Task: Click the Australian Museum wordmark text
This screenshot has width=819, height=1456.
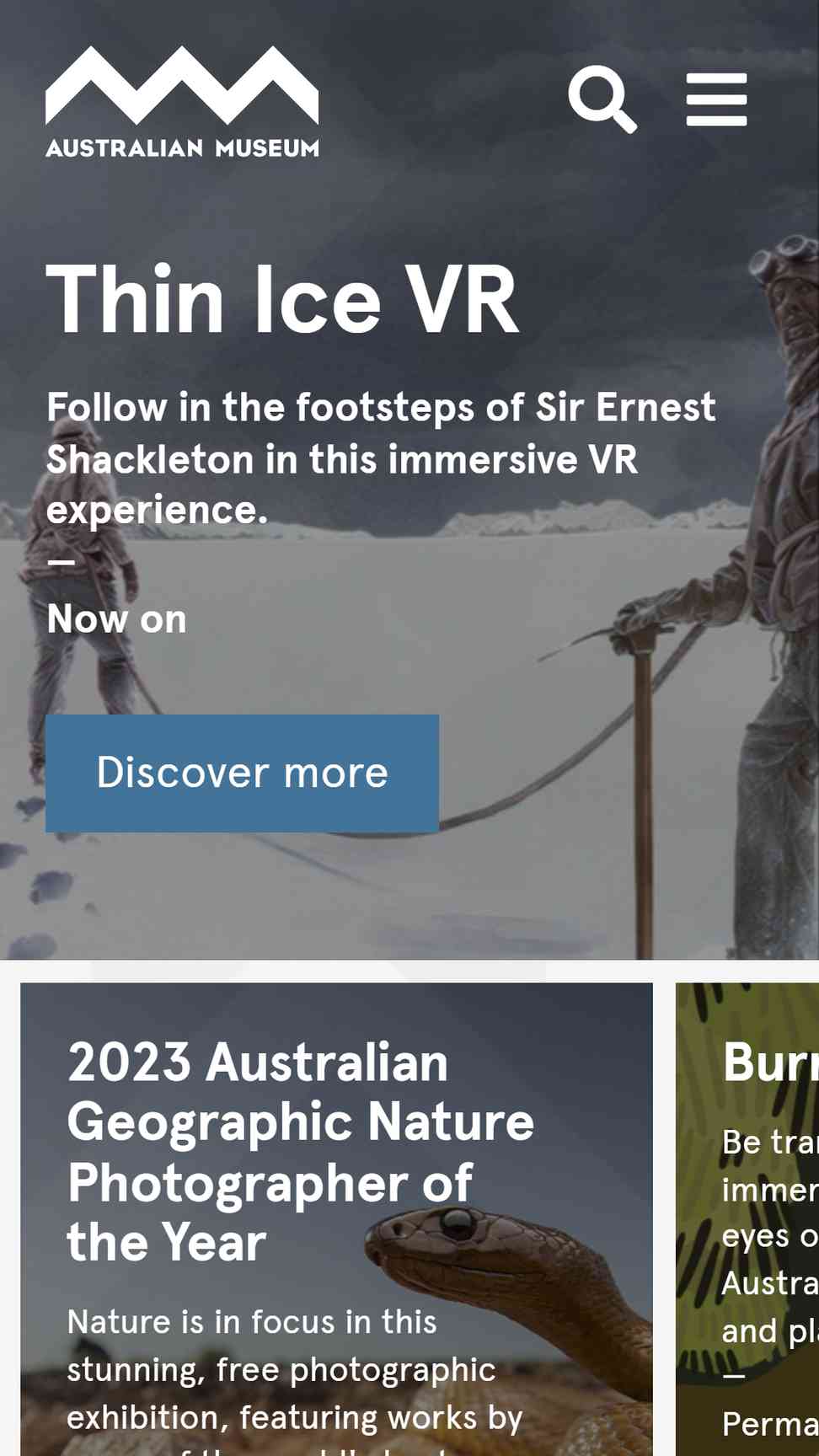Action: 182,148
